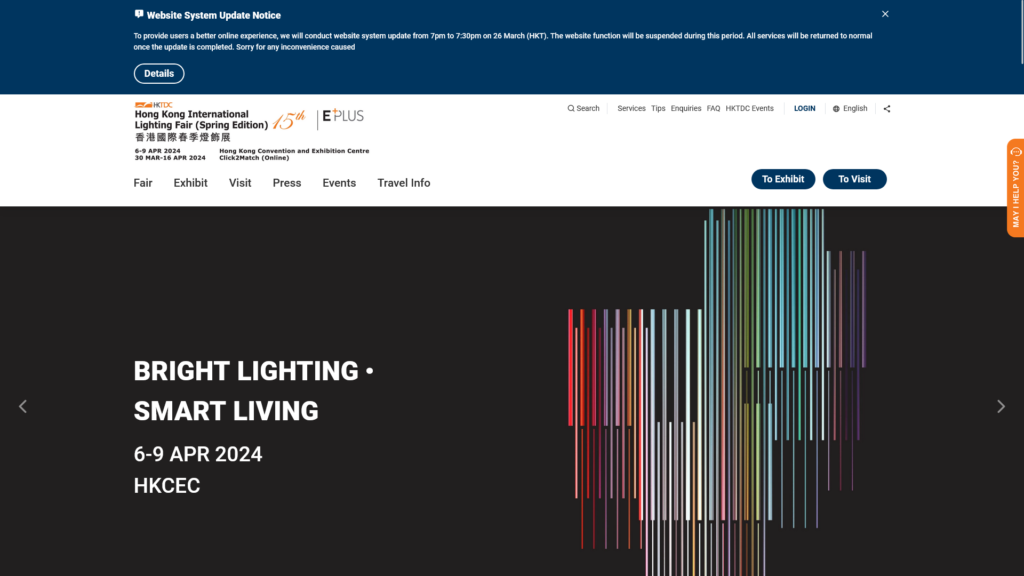The image size is (1024, 576).
Task: Click the LOGIN link
Action: click(804, 108)
